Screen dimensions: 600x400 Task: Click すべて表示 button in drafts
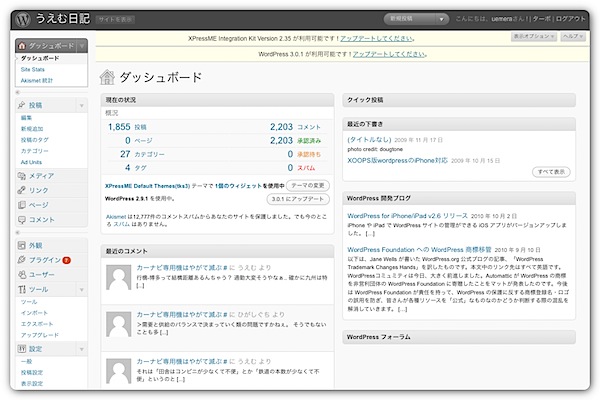click(551, 172)
